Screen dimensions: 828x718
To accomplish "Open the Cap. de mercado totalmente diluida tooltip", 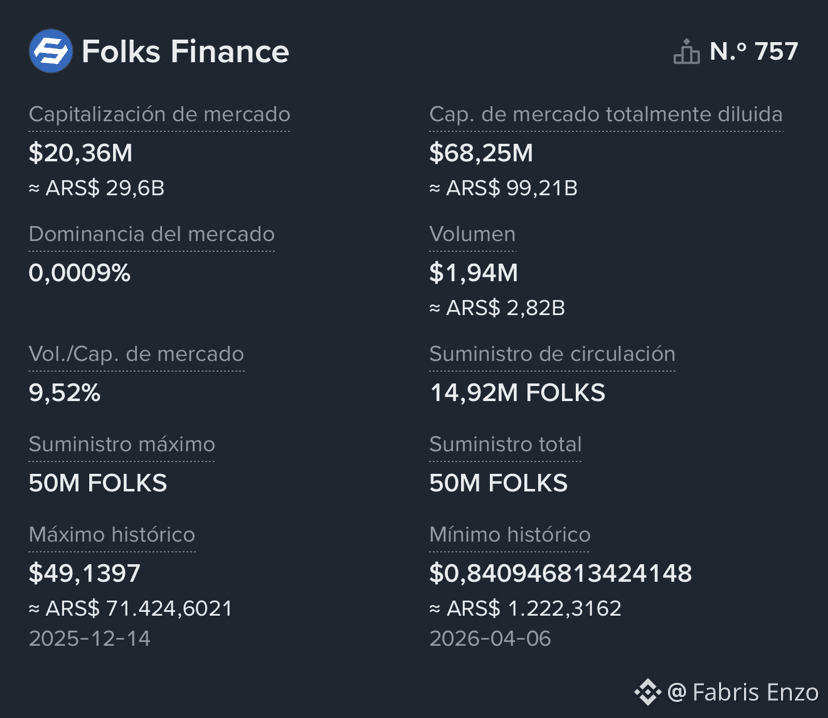I will [x=606, y=114].
